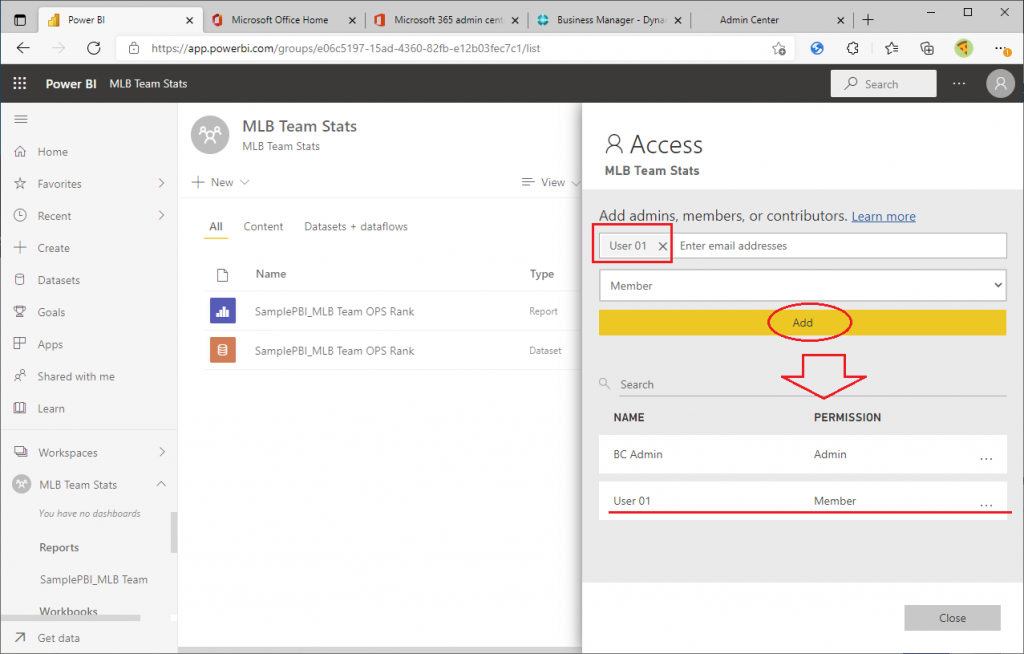The width and height of the screenshot is (1024, 654).
Task: Open the Power BI app launcher grid
Action: [20, 83]
